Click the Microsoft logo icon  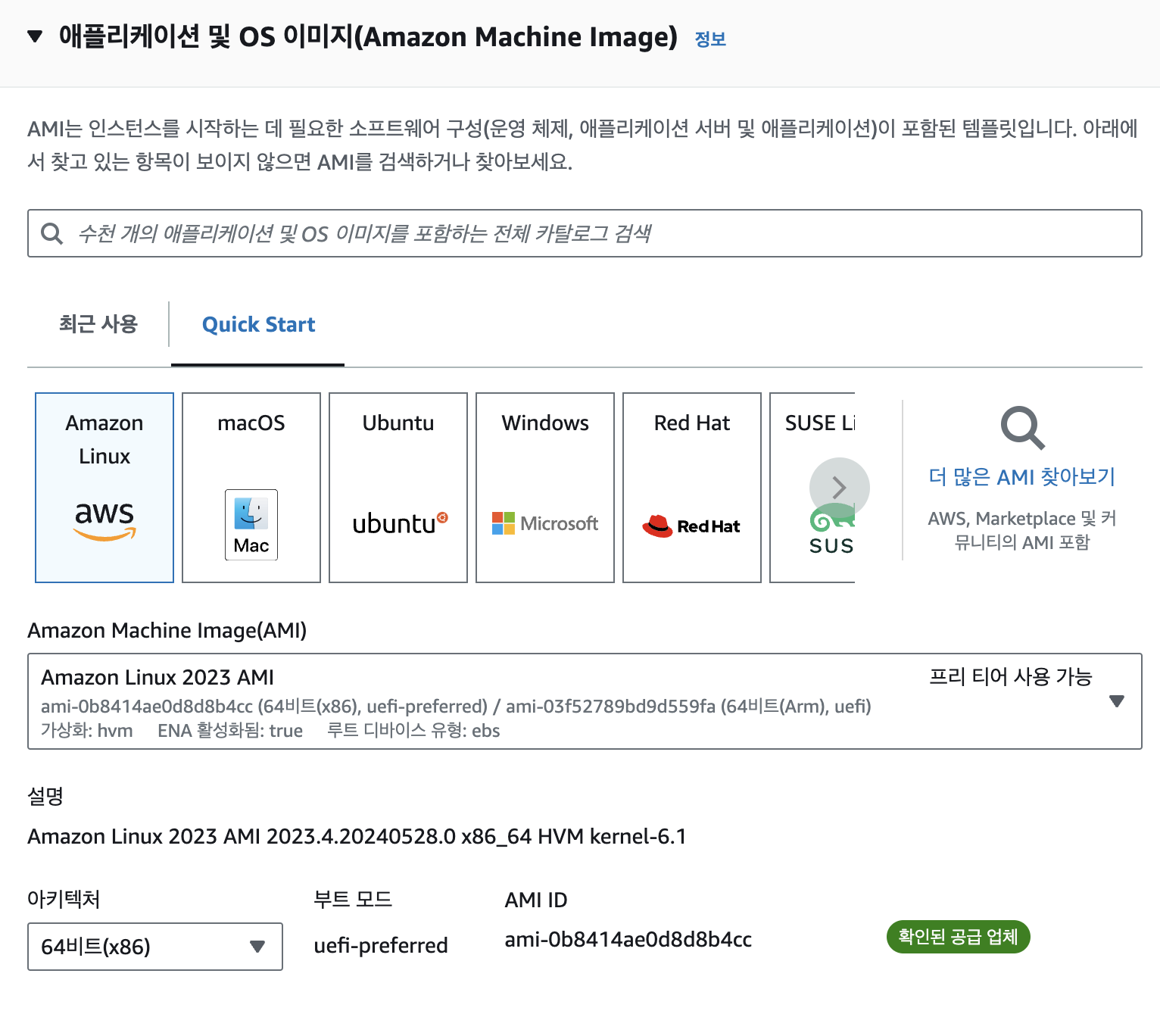pyautogui.click(x=545, y=523)
